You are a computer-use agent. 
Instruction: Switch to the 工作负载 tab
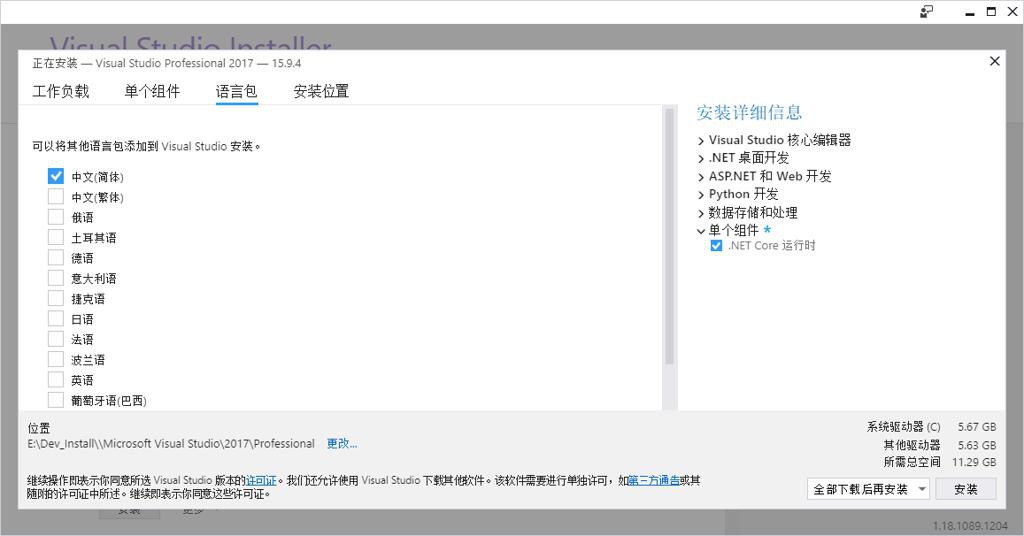point(61,91)
